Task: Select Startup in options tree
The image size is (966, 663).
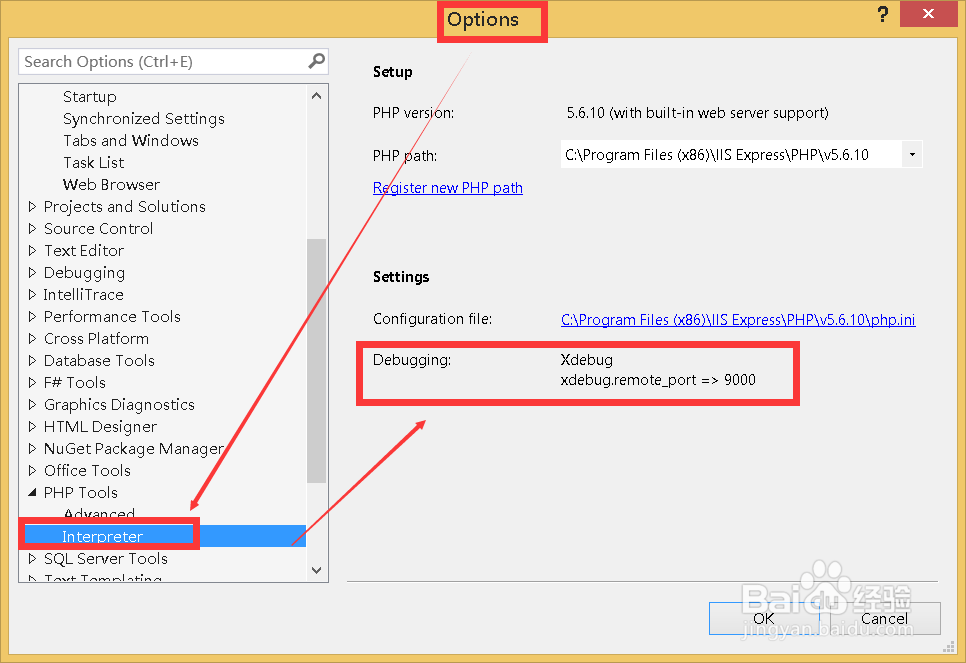Action: pyautogui.click(x=89, y=97)
